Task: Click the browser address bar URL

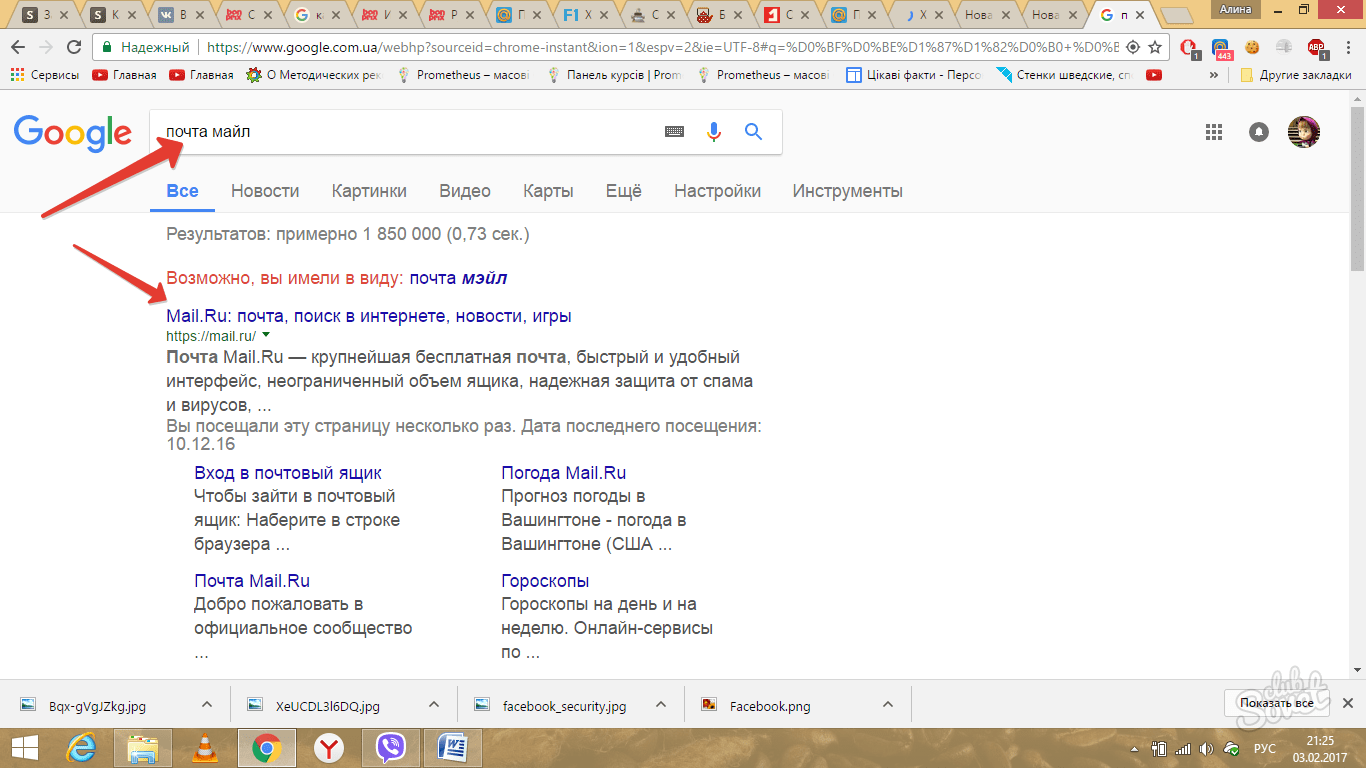Action: (660, 47)
